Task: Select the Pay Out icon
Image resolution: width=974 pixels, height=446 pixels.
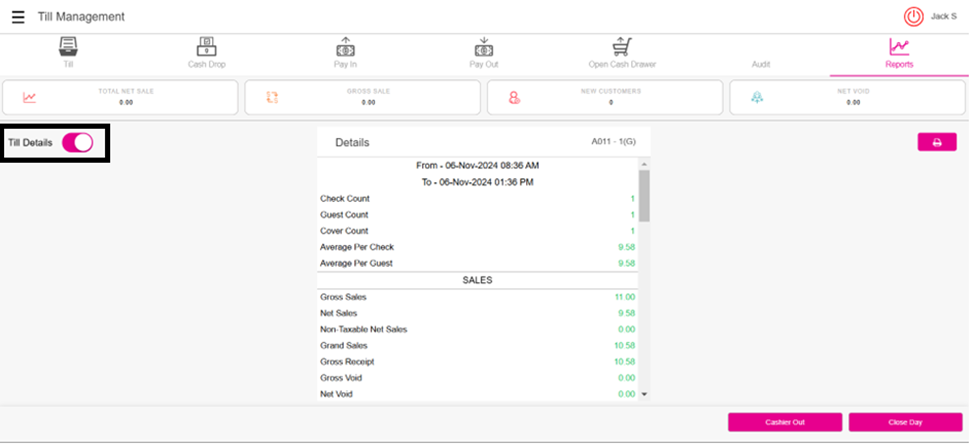Action: [484, 47]
